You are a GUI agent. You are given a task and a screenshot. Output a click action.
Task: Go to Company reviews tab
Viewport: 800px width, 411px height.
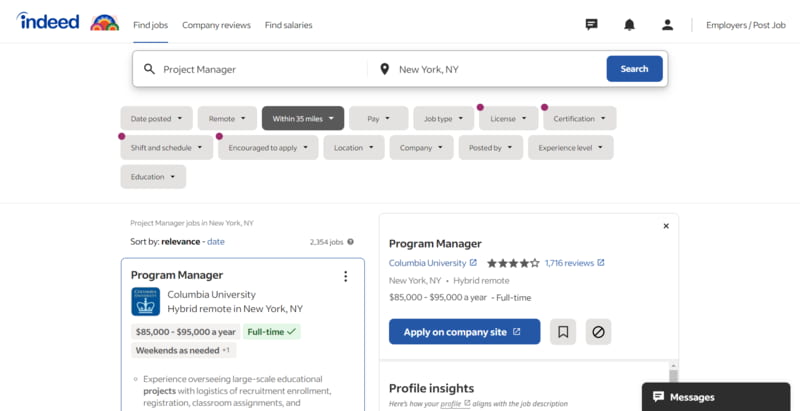click(x=216, y=25)
